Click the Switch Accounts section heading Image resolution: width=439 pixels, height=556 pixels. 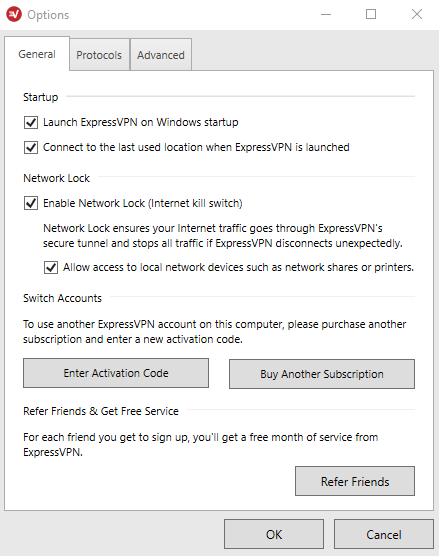pos(62,298)
